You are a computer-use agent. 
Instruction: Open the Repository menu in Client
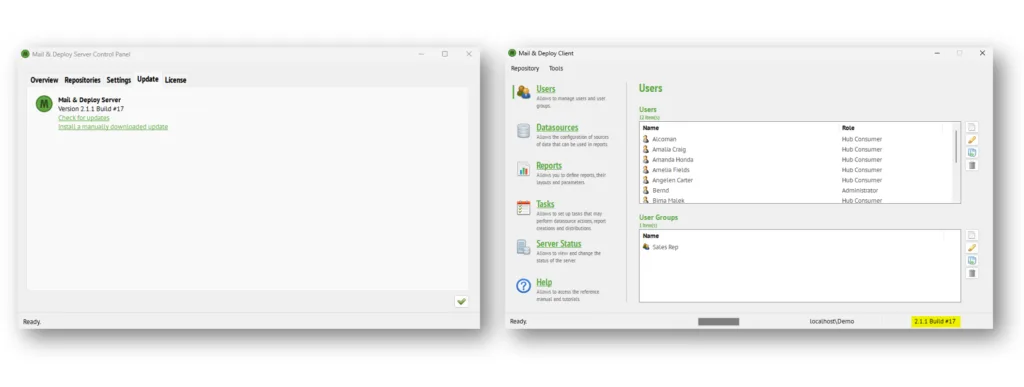tap(525, 69)
